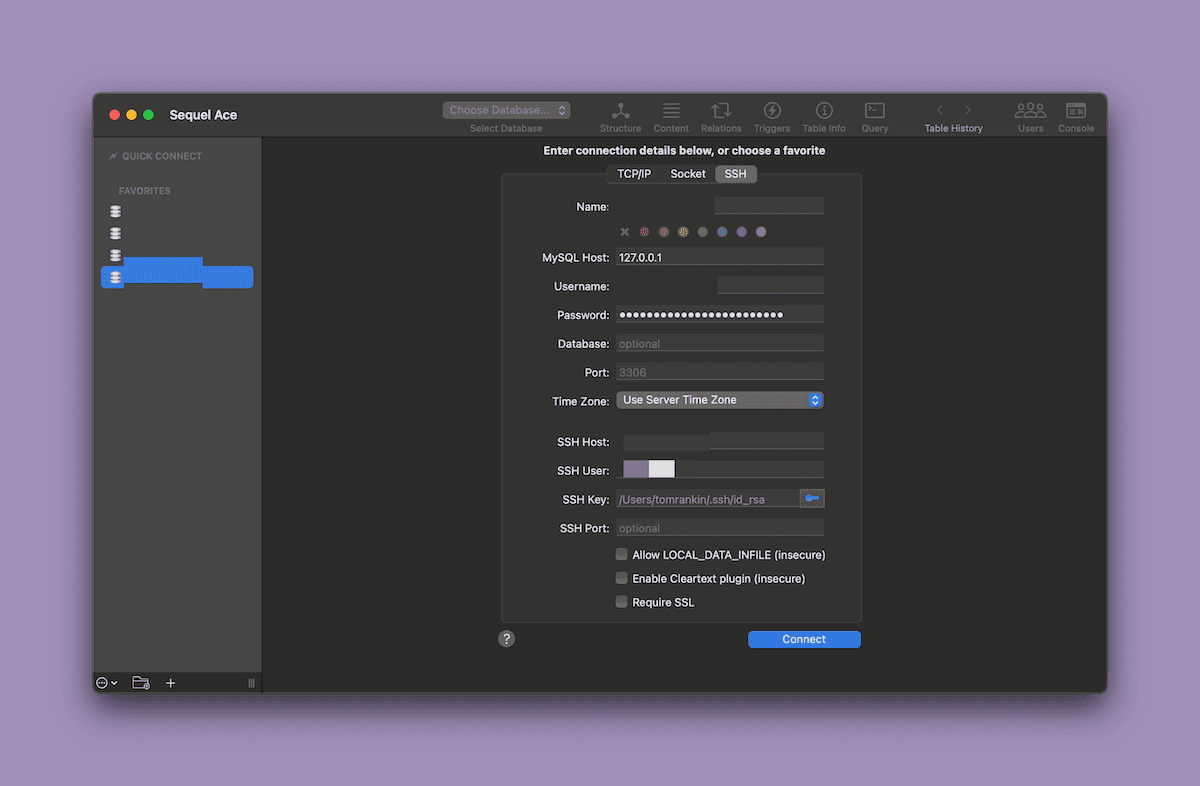Select Quick Connect in the sidebar
The height and width of the screenshot is (786, 1200).
tap(162, 156)
